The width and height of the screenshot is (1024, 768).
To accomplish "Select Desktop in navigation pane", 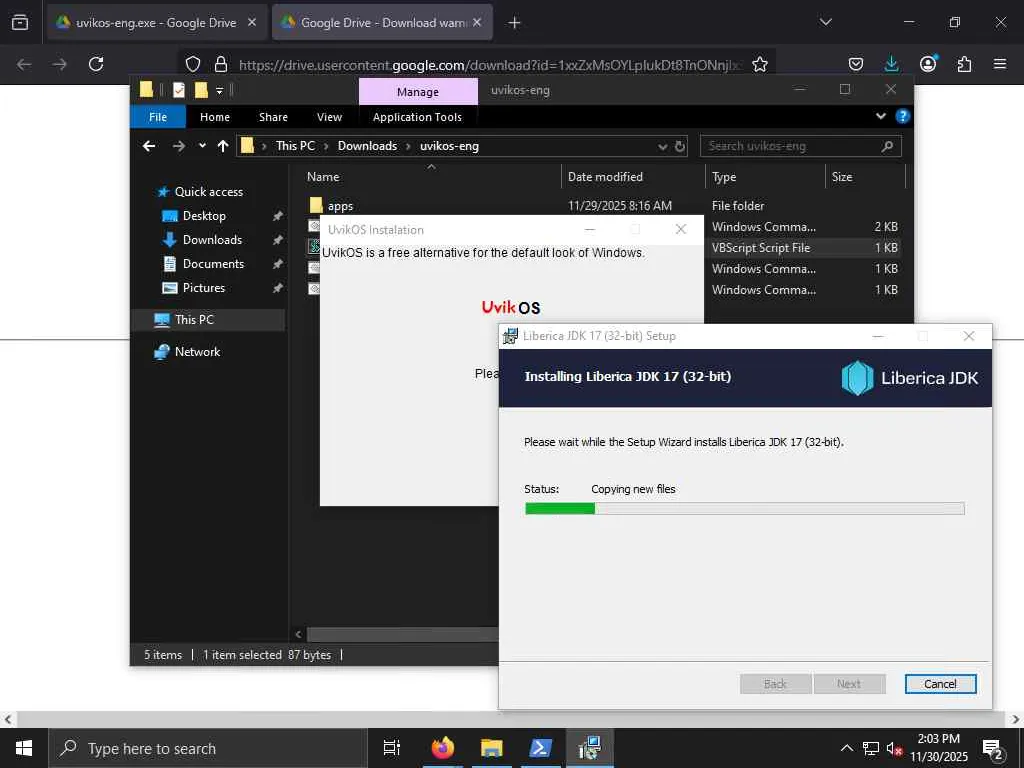I will [x=204, y=216].
